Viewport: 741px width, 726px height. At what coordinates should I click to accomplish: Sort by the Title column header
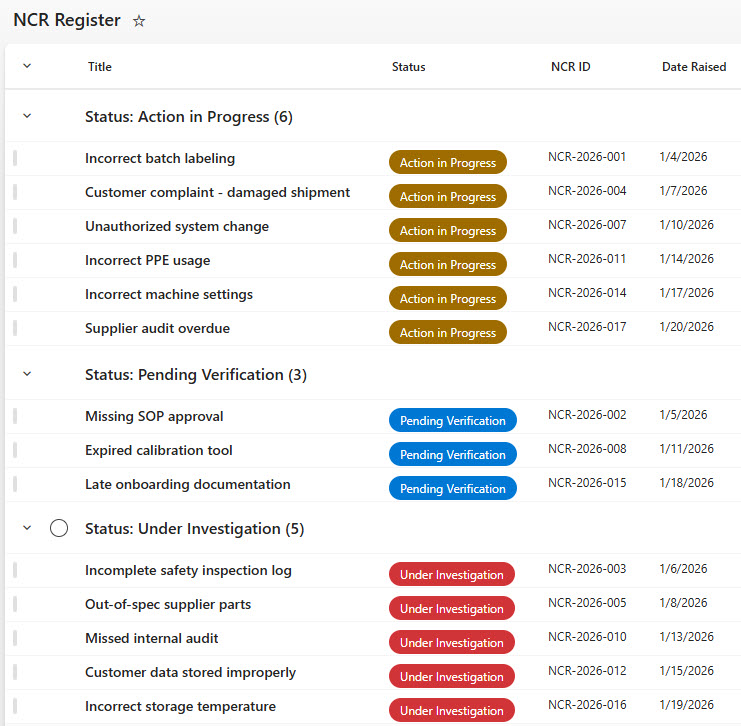pos(100,67)
